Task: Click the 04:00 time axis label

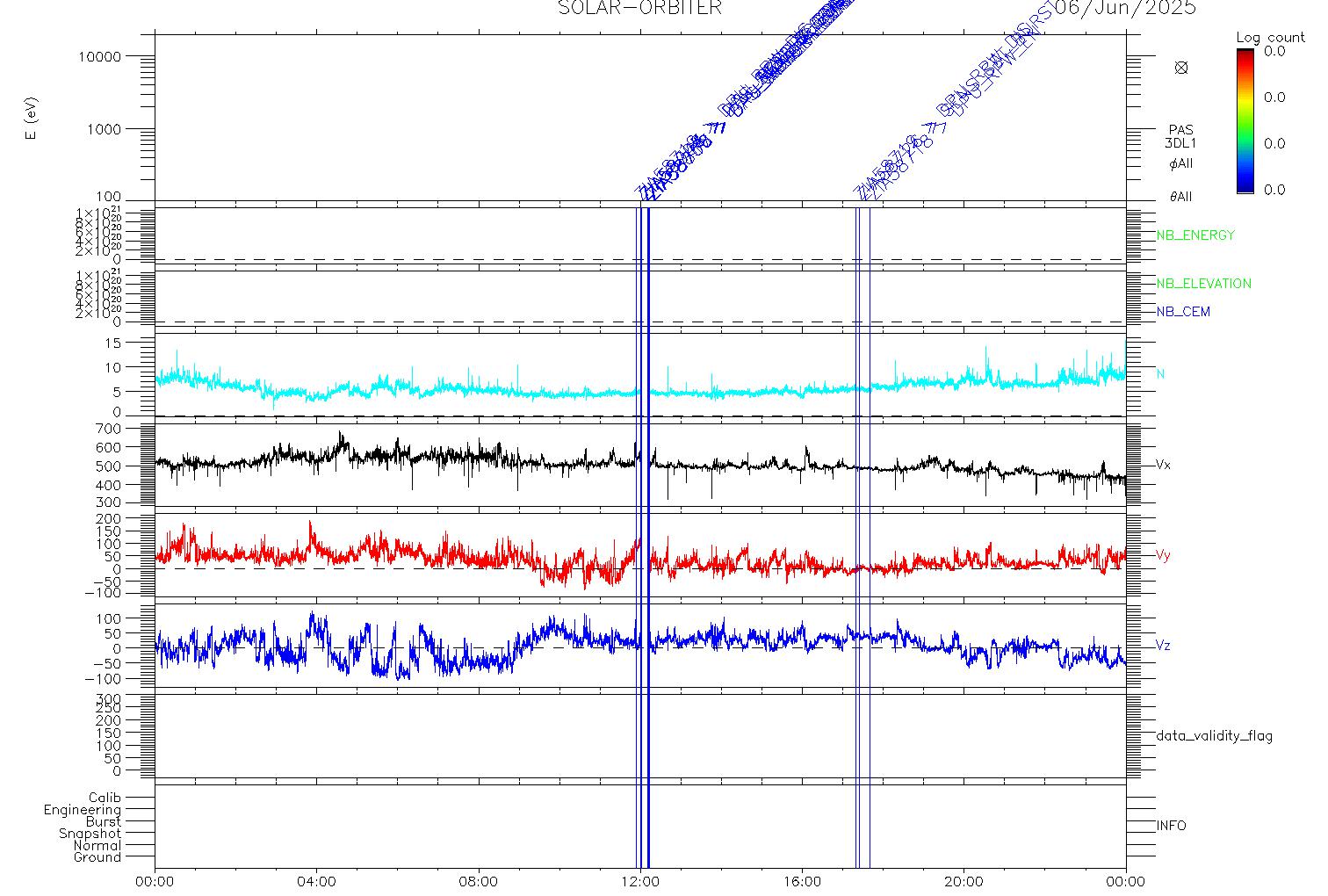Action: [x=317, y=882]
